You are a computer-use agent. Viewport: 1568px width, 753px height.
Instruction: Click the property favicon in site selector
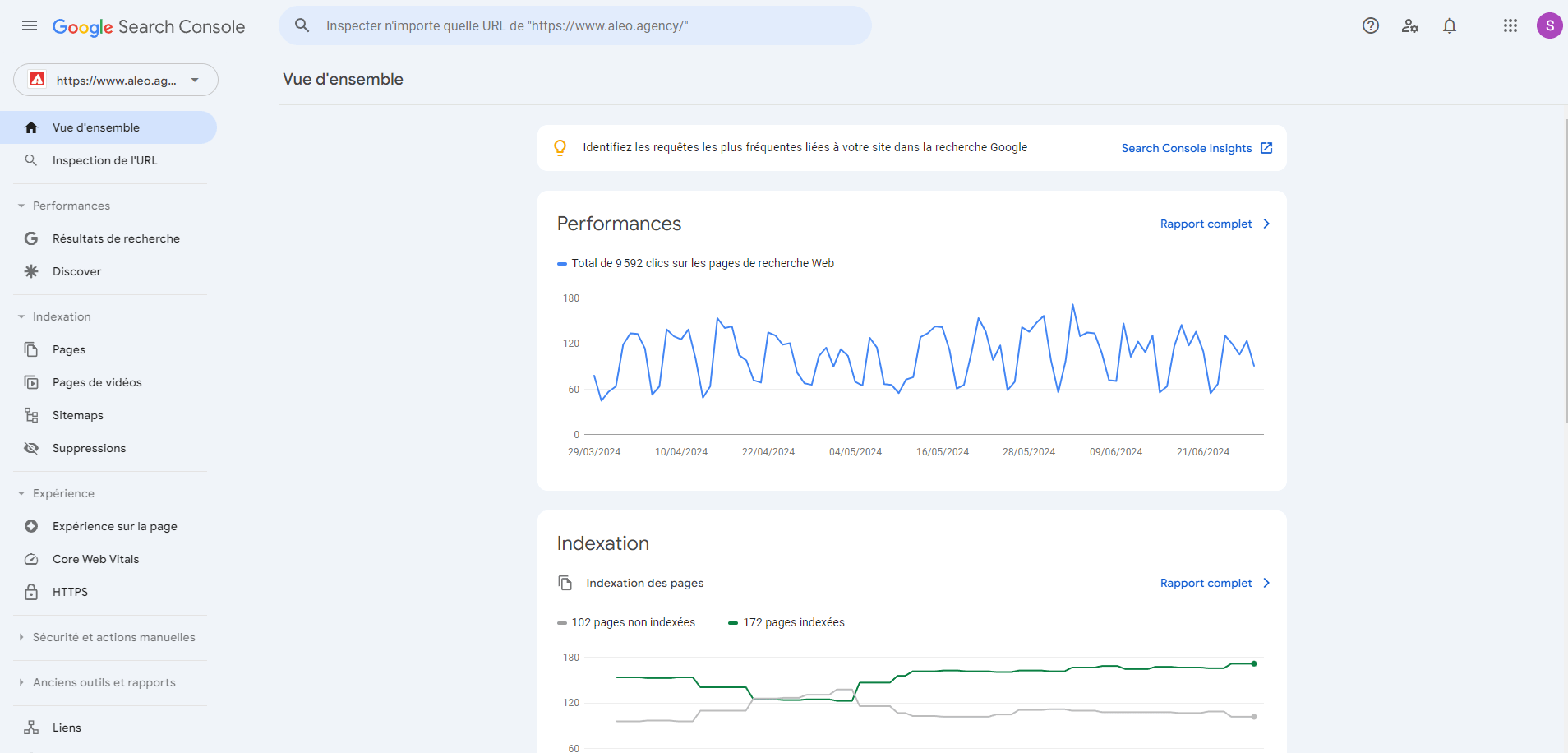pyautogui.click(x=37, y=80)
